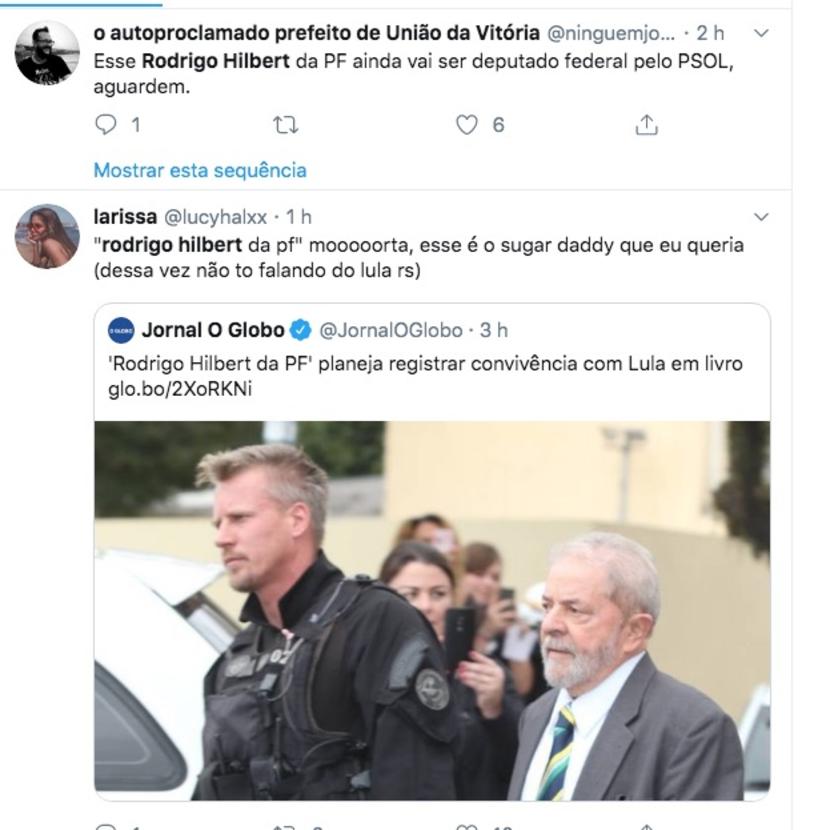This screenshot has height=830, width=822.
Task: Click the 'larissa' display name
Action: click(125, 217)
